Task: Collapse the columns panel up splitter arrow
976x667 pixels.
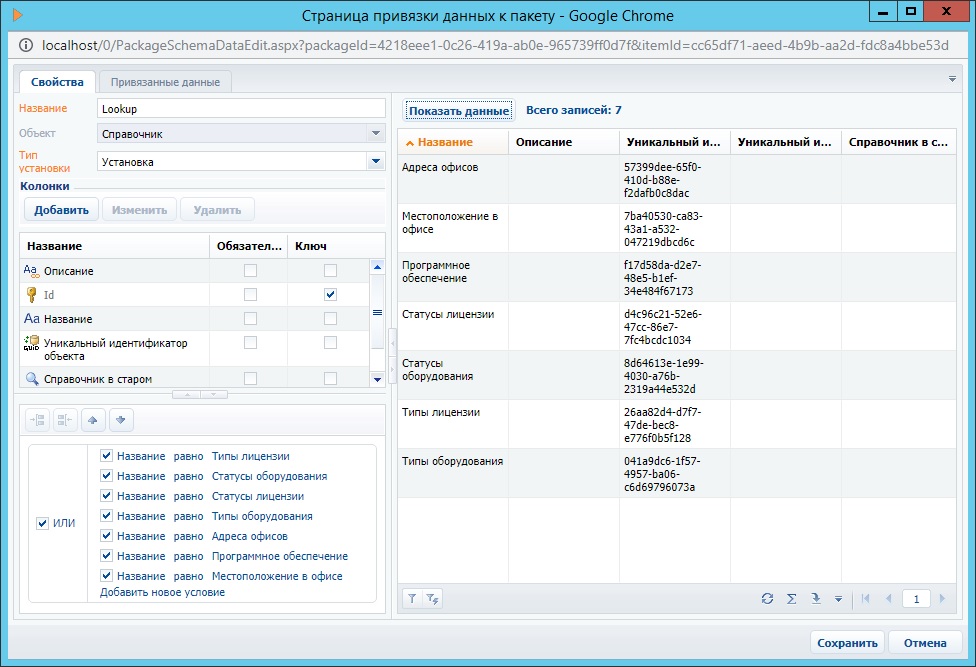Action: tap(187, 394)
